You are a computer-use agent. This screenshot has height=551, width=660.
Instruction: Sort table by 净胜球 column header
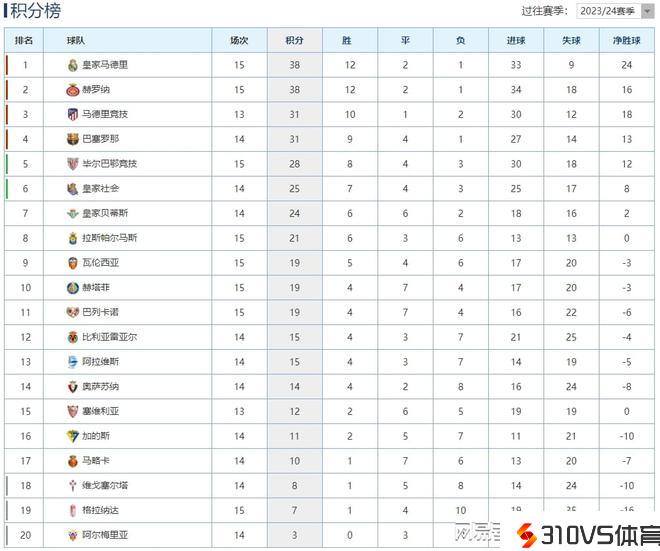626,41
